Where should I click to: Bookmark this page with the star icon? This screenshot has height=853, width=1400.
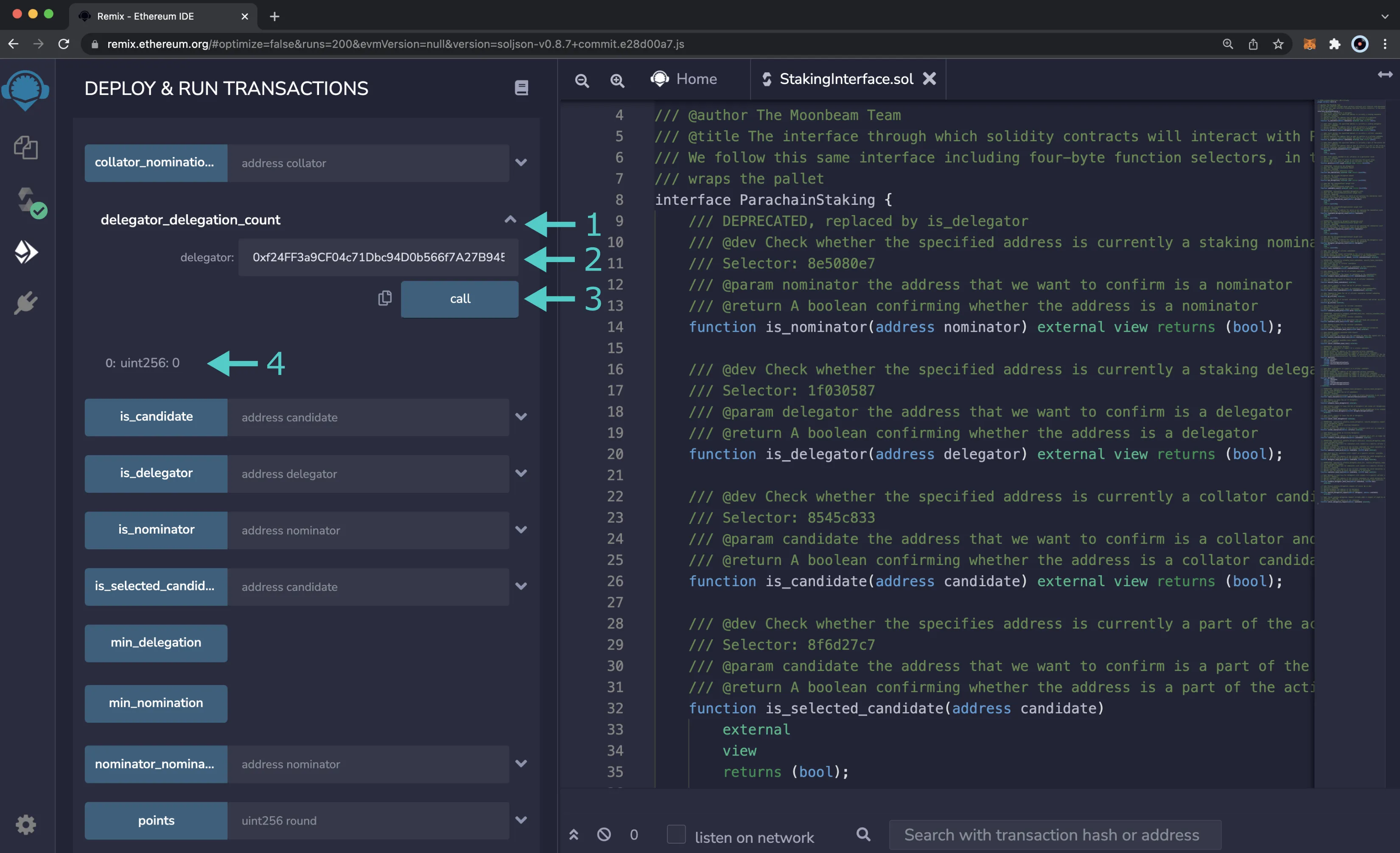[1278, 44]
